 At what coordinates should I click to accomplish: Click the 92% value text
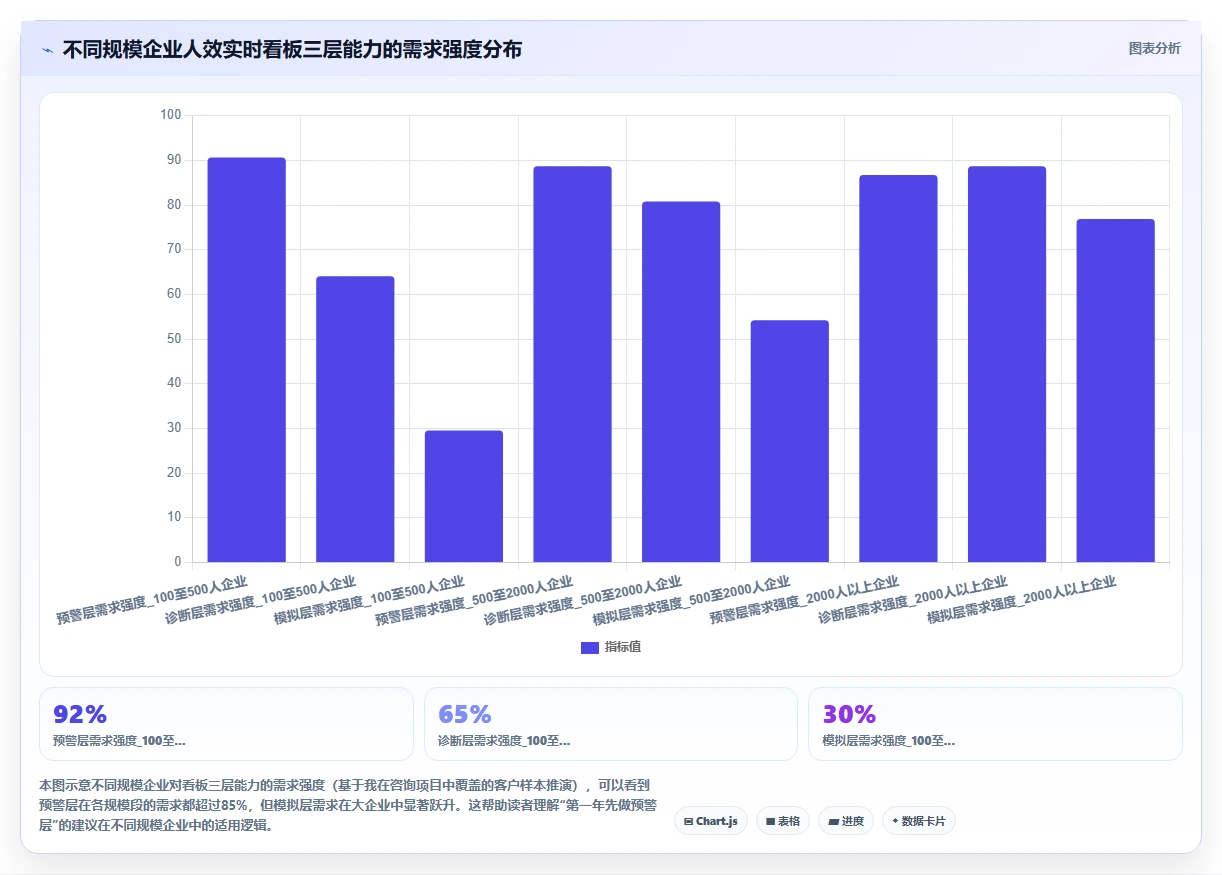pos(80,714)
